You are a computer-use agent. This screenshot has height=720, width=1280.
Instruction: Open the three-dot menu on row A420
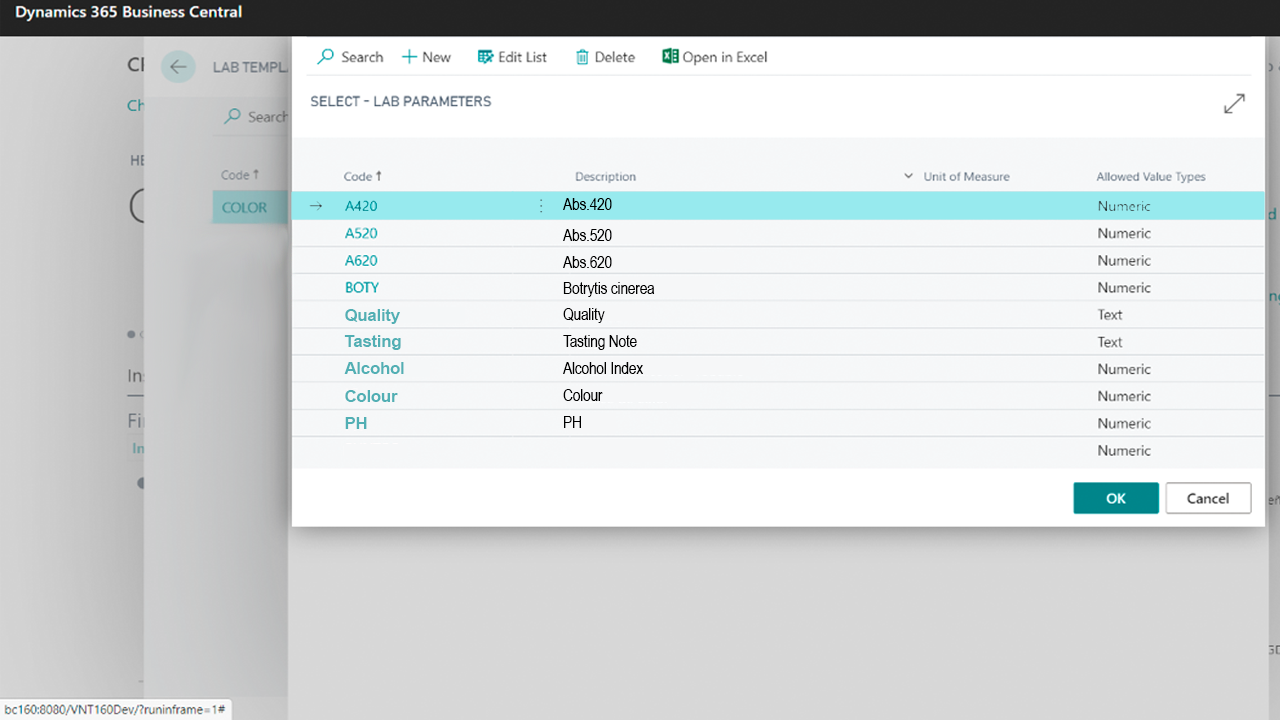coord(541,206)
